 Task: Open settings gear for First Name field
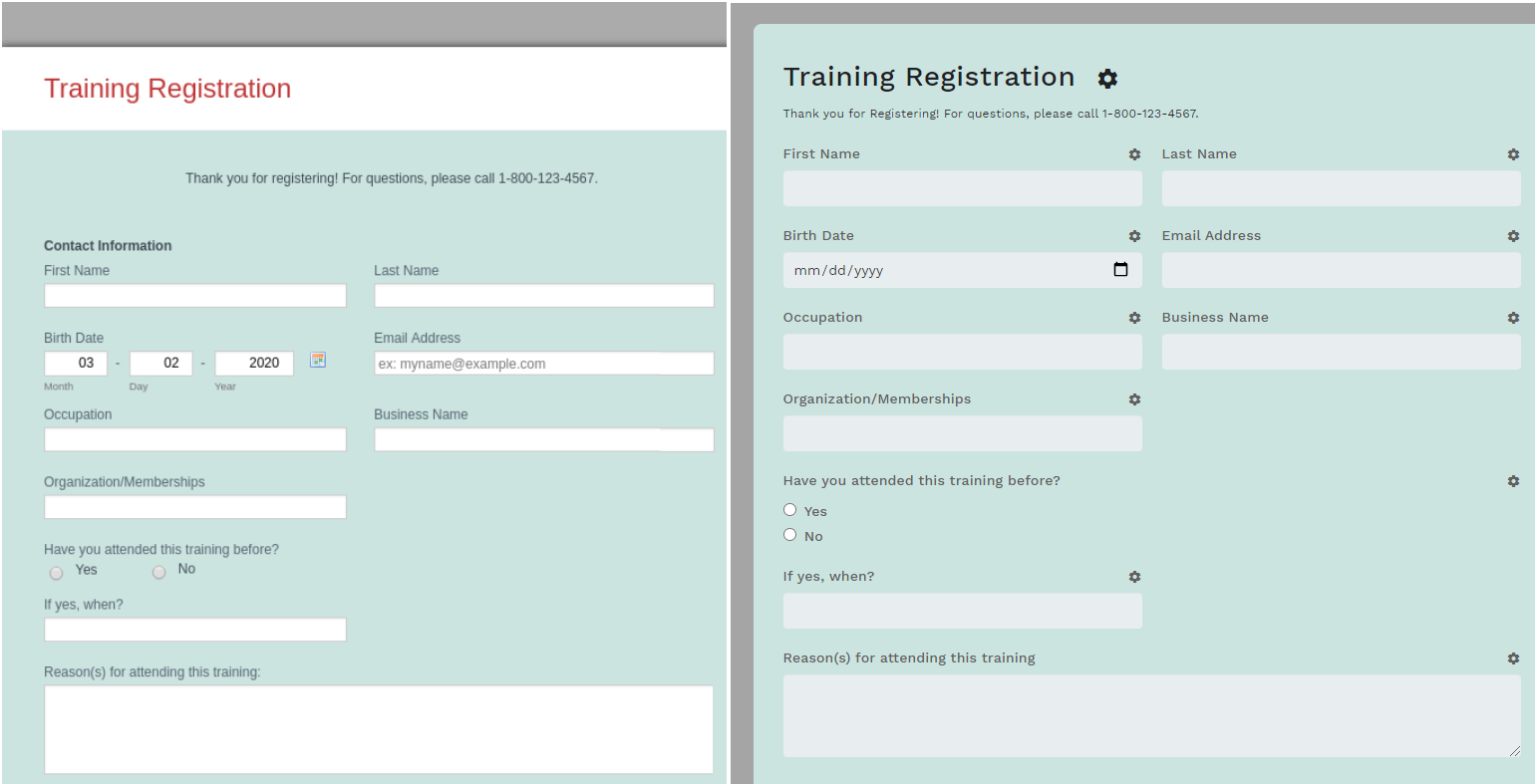[1134, 154]
